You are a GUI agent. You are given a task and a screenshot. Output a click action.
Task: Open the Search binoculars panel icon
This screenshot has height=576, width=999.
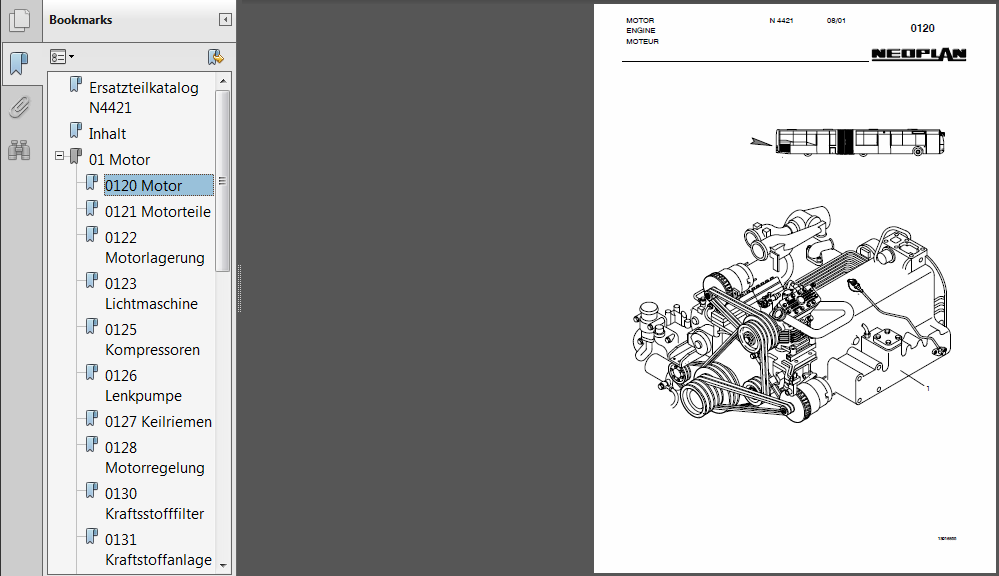coord(20,150)
